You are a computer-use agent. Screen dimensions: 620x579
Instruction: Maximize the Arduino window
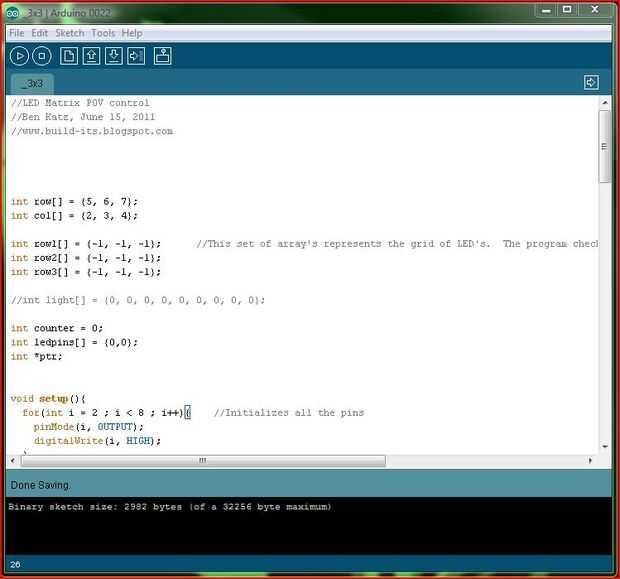coord(567,10)
